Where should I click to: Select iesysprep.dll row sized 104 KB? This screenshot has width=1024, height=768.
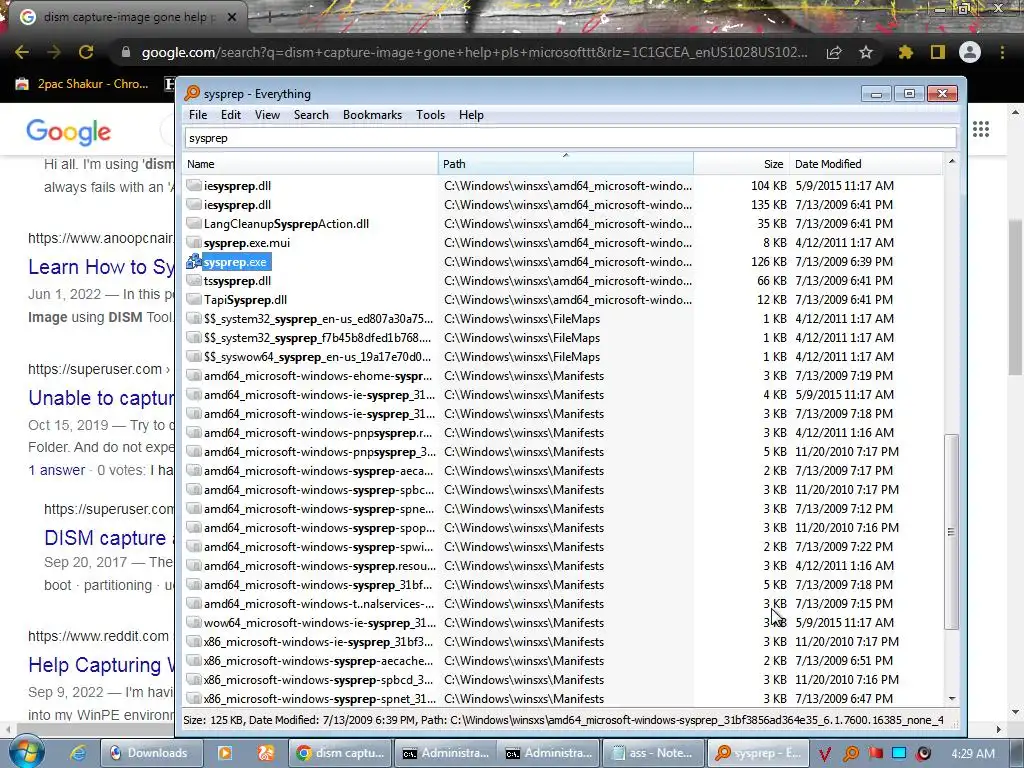pyautogui.click(x=564, y=185)
